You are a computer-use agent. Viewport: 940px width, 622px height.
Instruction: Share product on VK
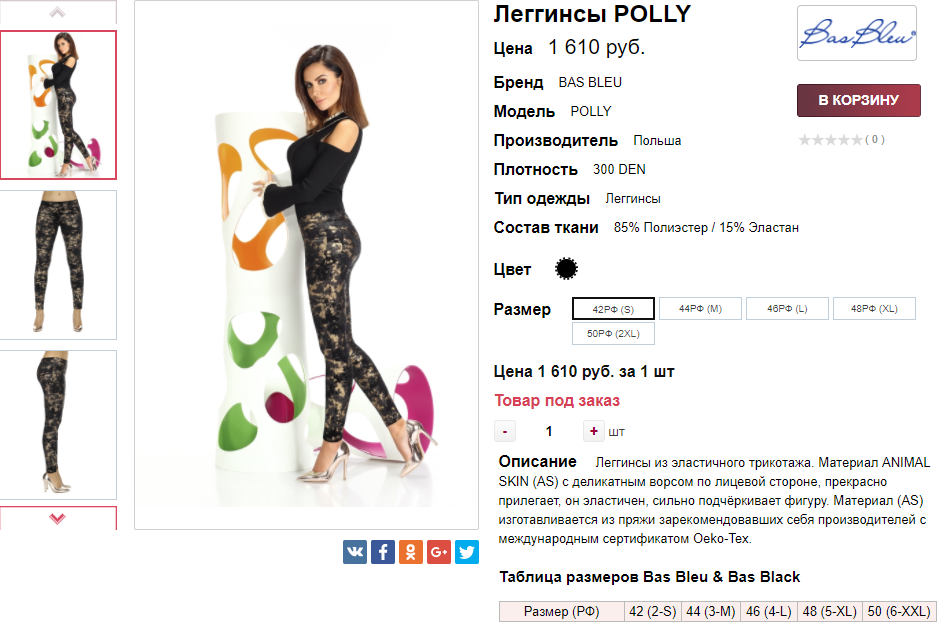[x=355, y=552]
